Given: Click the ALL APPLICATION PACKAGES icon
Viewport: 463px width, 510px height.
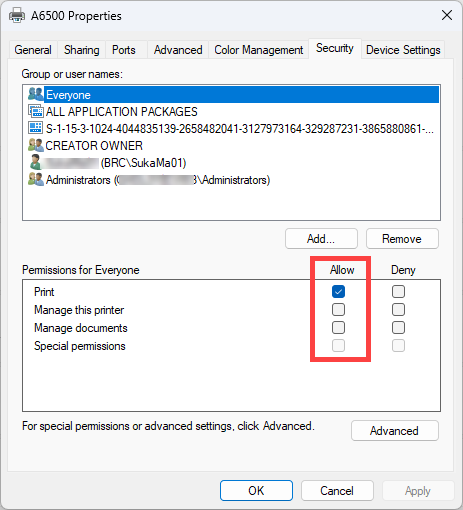Looking at the screenshot, I should coord(36,111).
